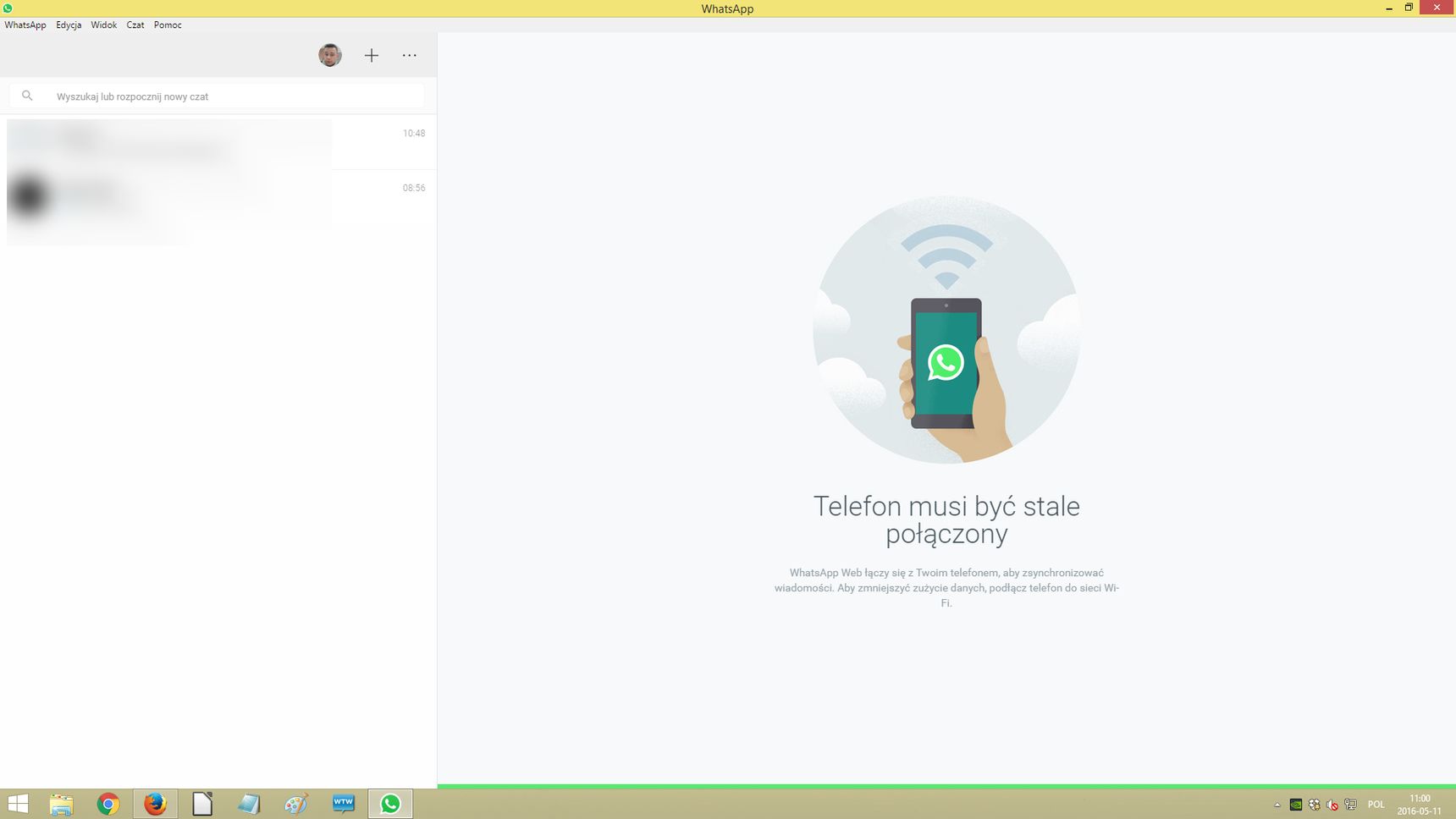Image resolution: width=1456 pixels, height=819 pixels.
Task: Click the 'Telefon musi być stale połączony' heading
Action: click(x=946, y=519)
